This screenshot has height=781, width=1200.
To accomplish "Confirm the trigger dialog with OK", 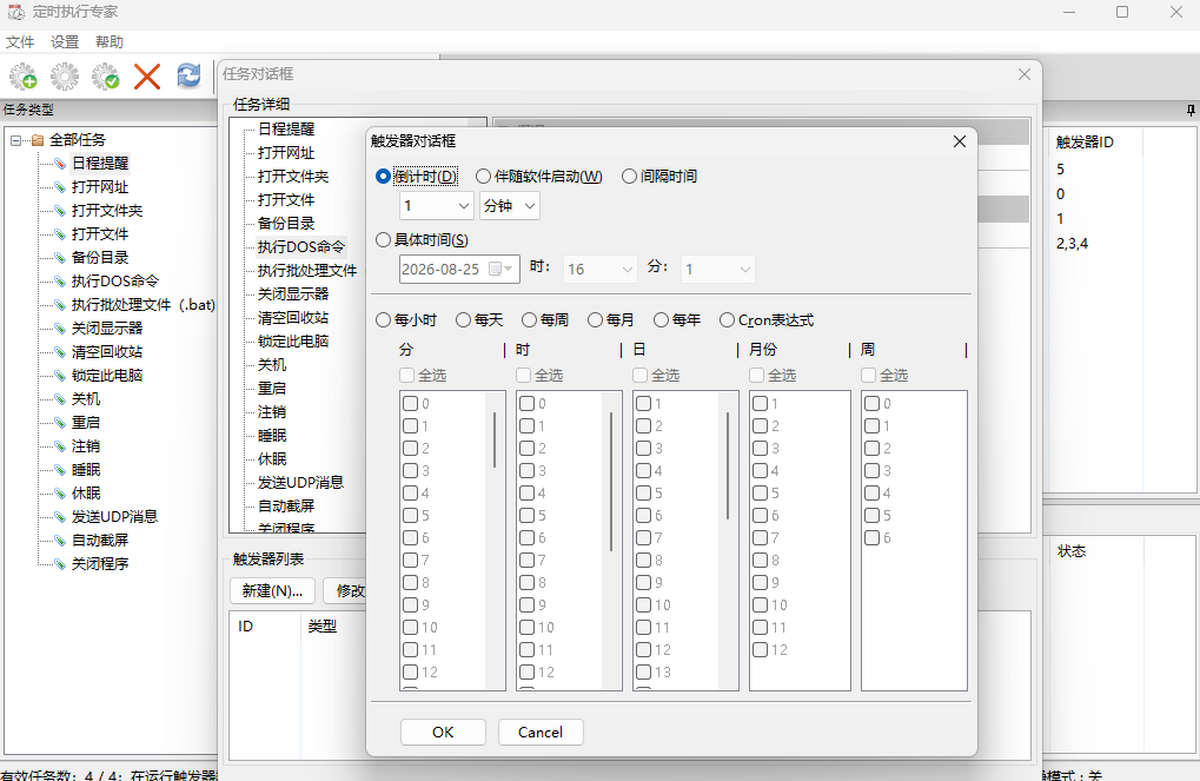I will pyautogui.click(x=443, y=732).
